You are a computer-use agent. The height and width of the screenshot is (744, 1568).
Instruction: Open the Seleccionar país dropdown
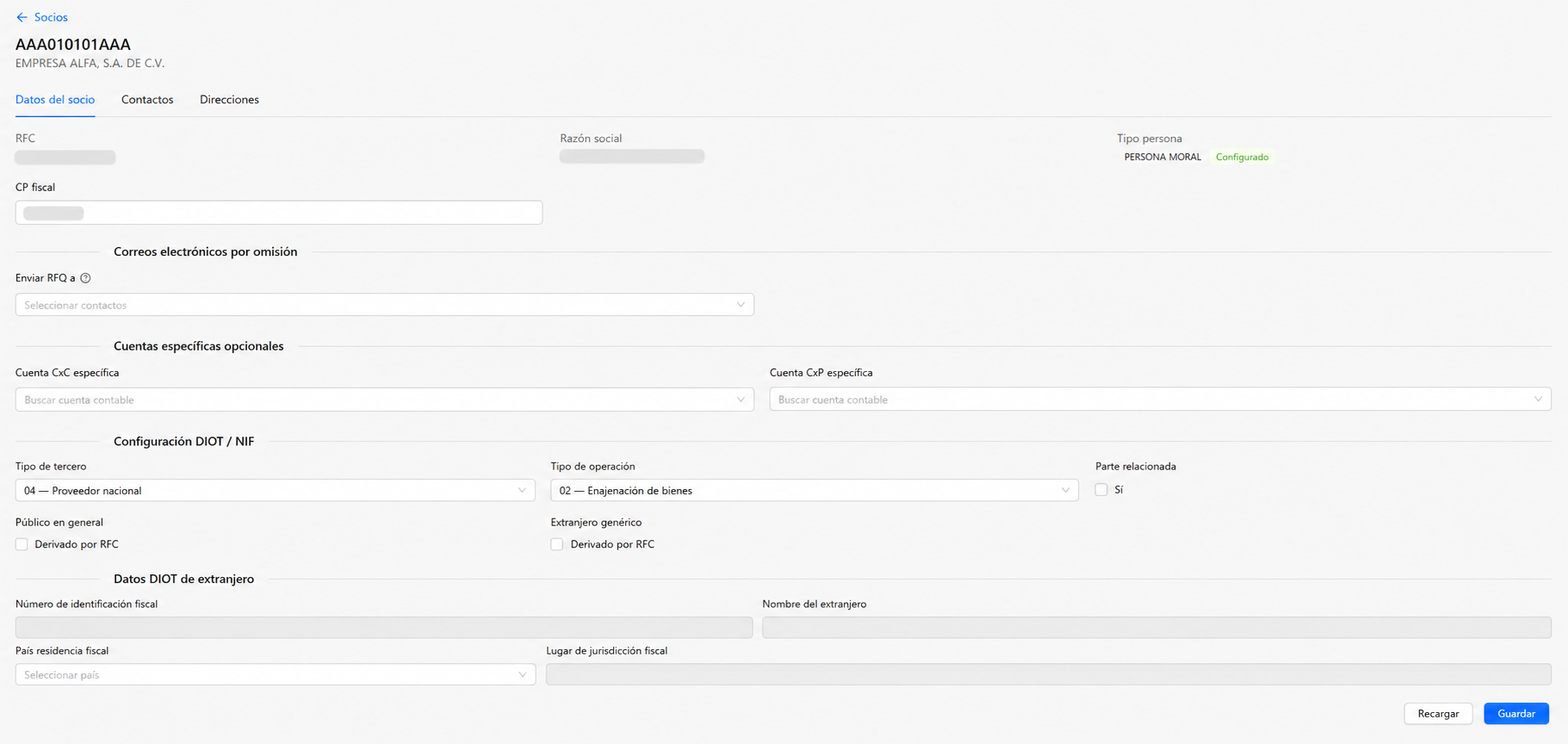(x=276, y=675)
